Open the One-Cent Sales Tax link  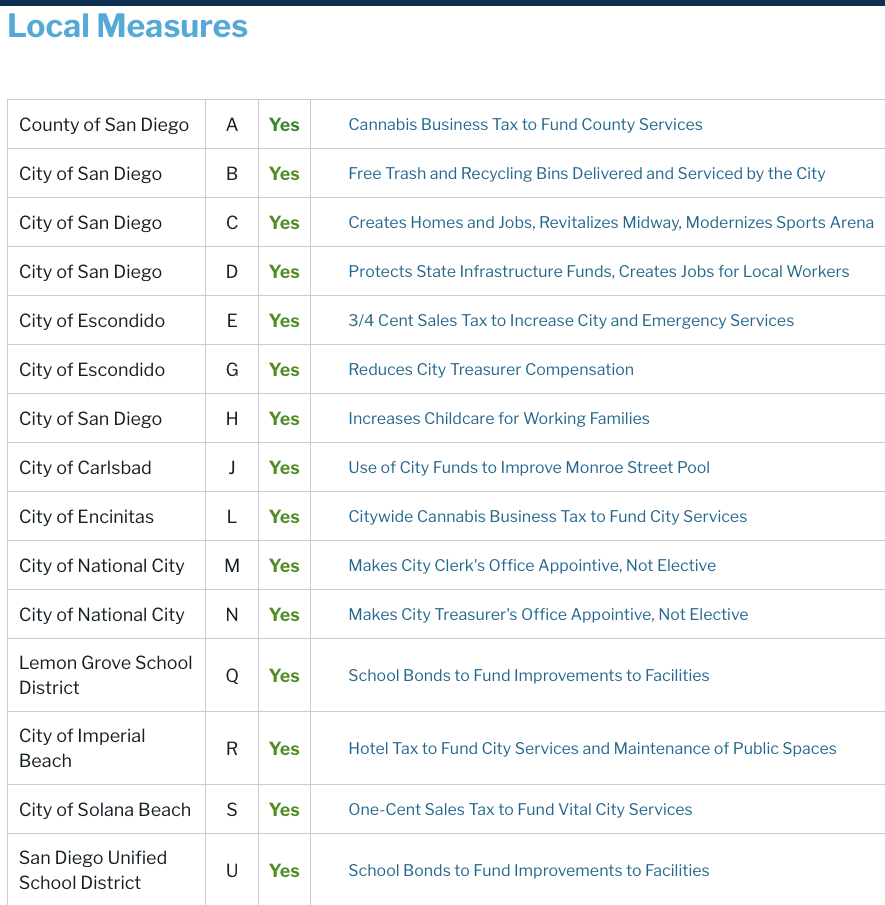click(520, 810)
